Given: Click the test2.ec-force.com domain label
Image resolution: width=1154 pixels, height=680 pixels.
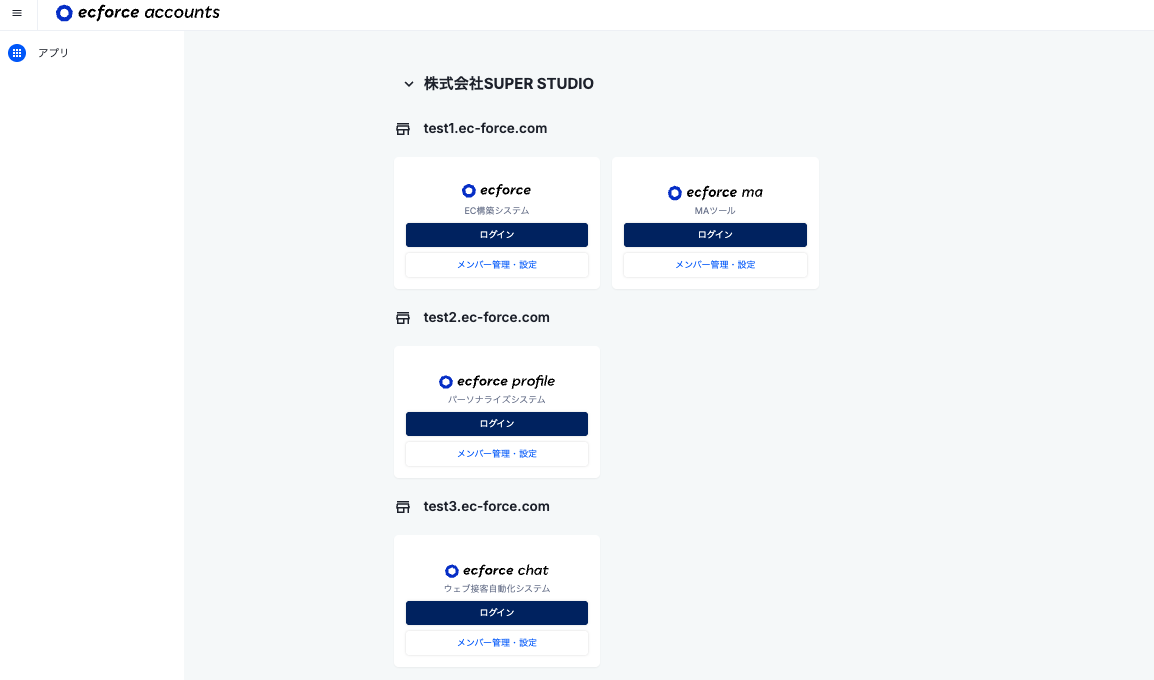Looking at the screenshot, I should coord(486,317).
